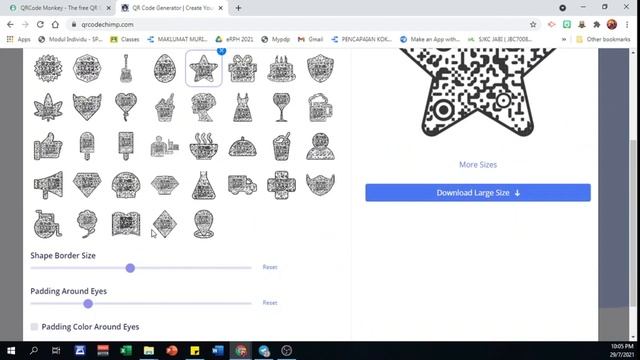
Task: Open the Gmail bookmark
Action: pyautogui.click(x=311, y=39)
